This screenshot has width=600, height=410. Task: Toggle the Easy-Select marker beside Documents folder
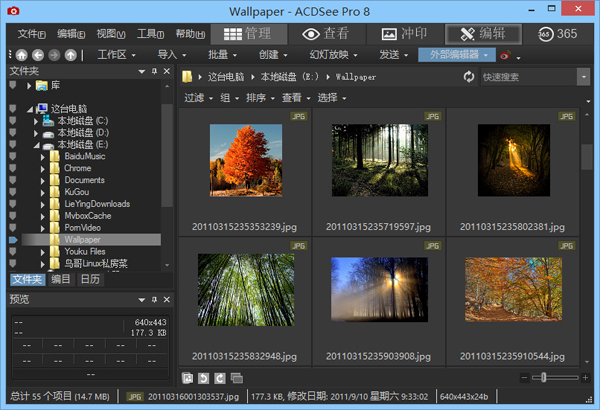coord(12,180)
